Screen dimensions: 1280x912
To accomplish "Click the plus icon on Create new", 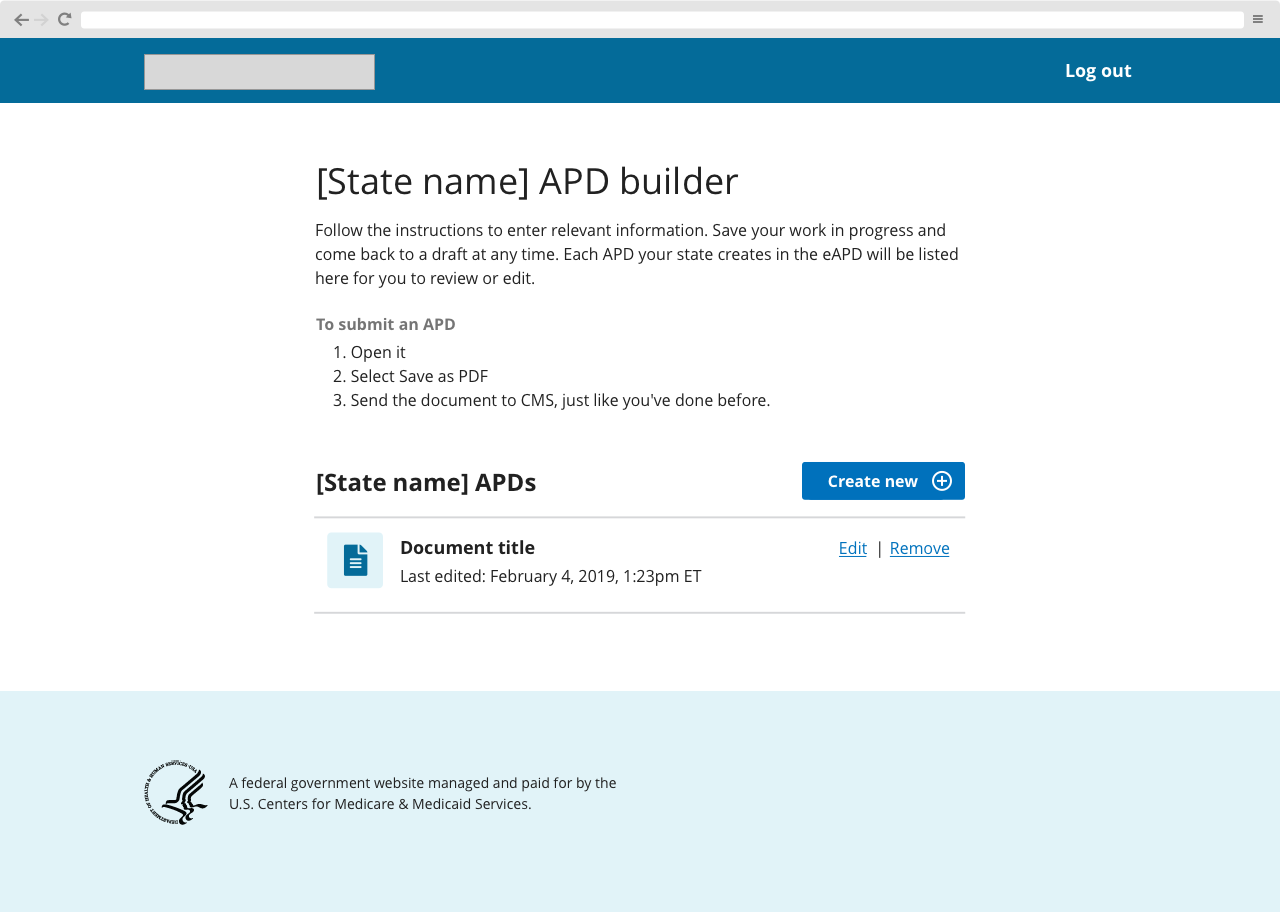I will tap(941, 481).
